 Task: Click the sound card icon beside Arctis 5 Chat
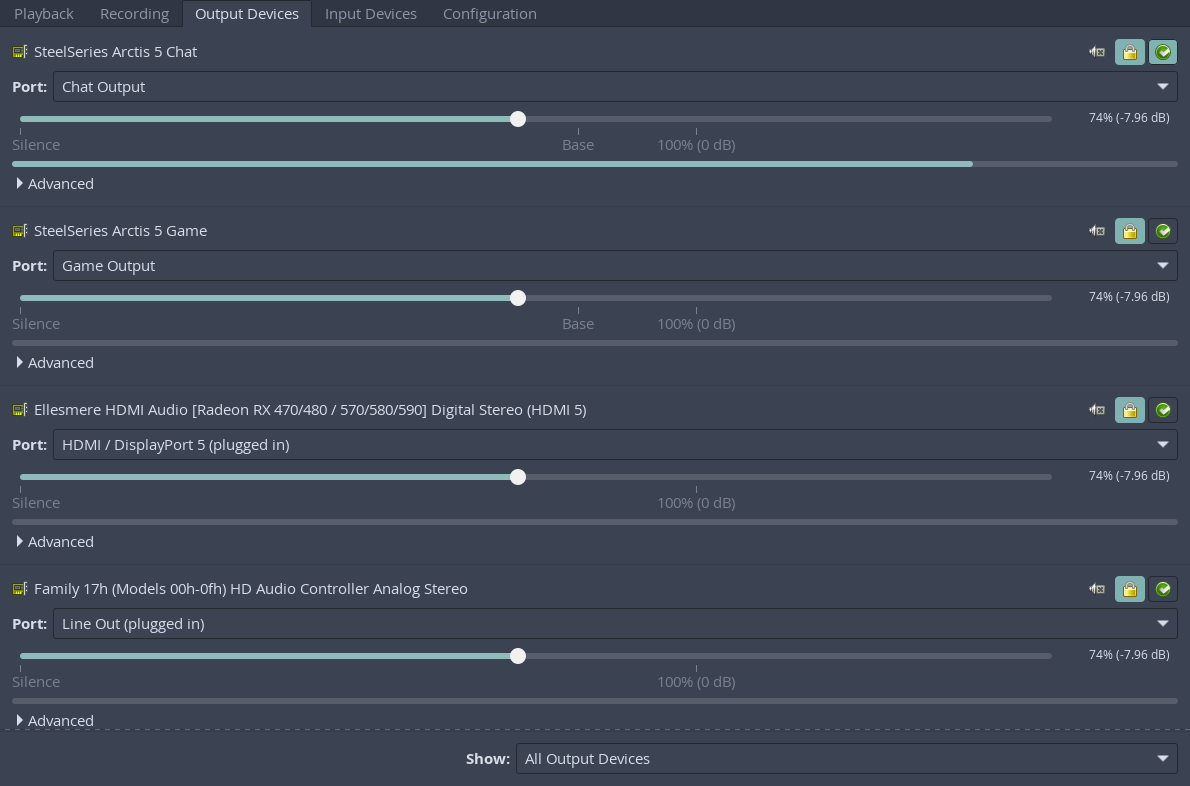coord(20,52)
